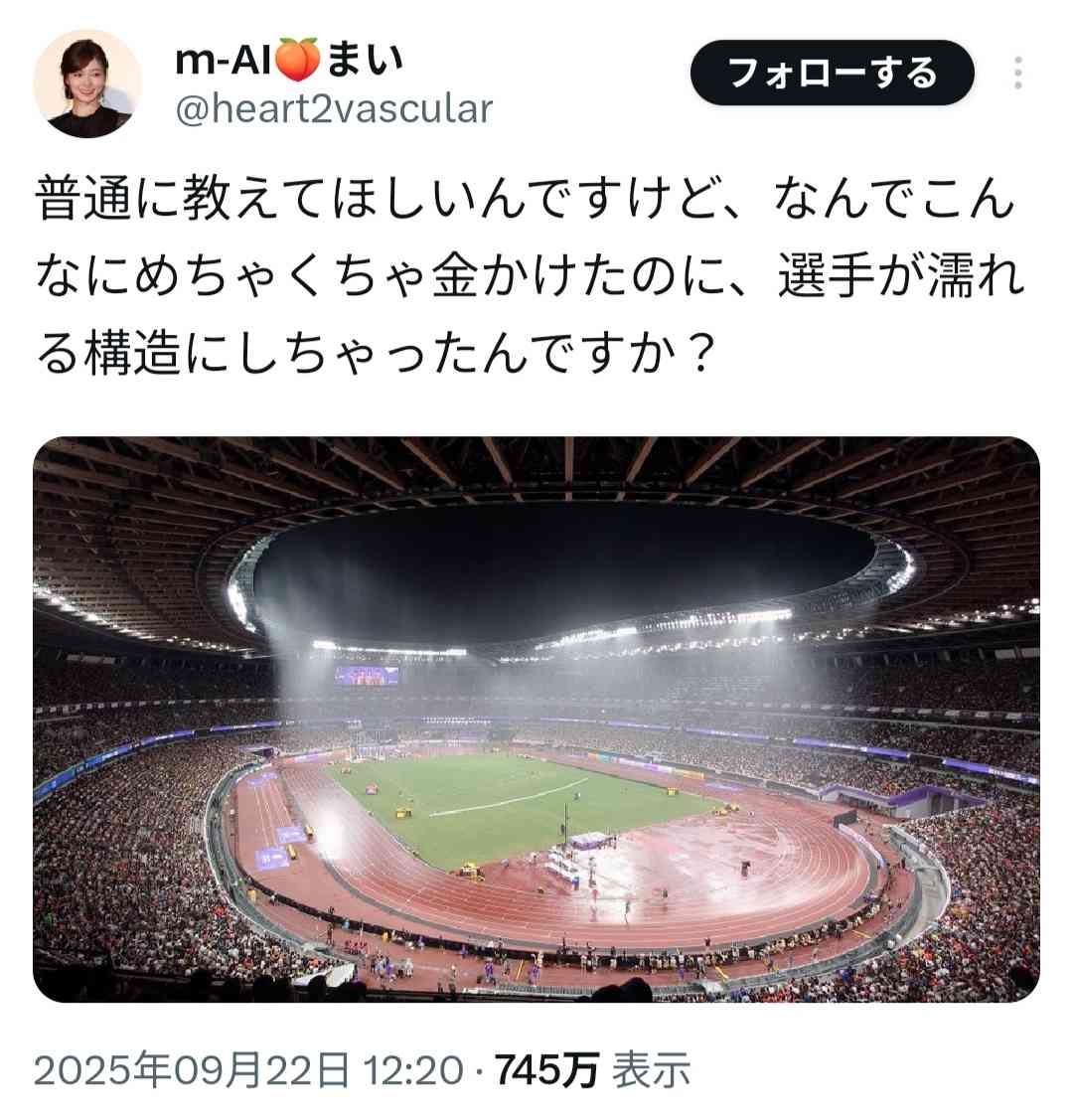The width and height of the screenshot is (1073, 1120).
Task: Open the attached stadium photo
Action: (536, 719)
